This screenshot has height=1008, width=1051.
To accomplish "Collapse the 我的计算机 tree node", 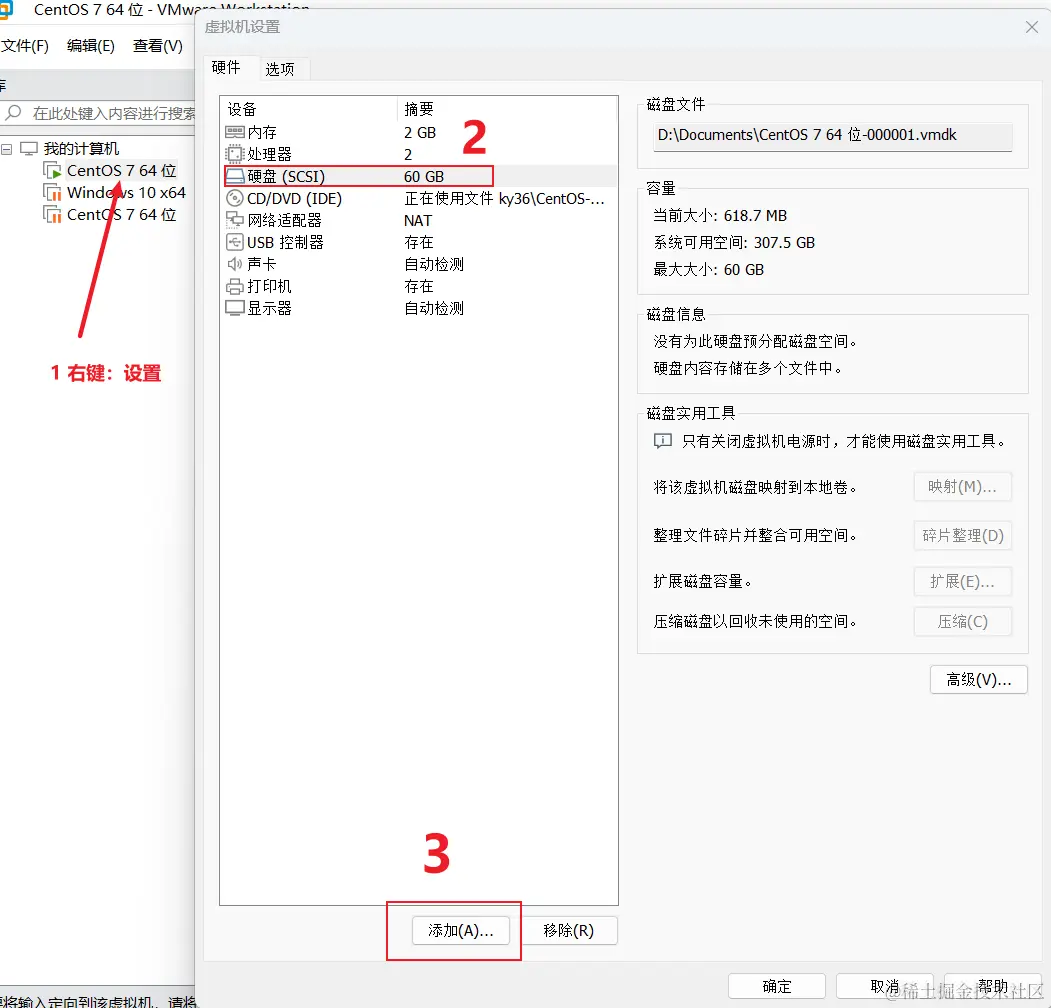I will (7, 149).
